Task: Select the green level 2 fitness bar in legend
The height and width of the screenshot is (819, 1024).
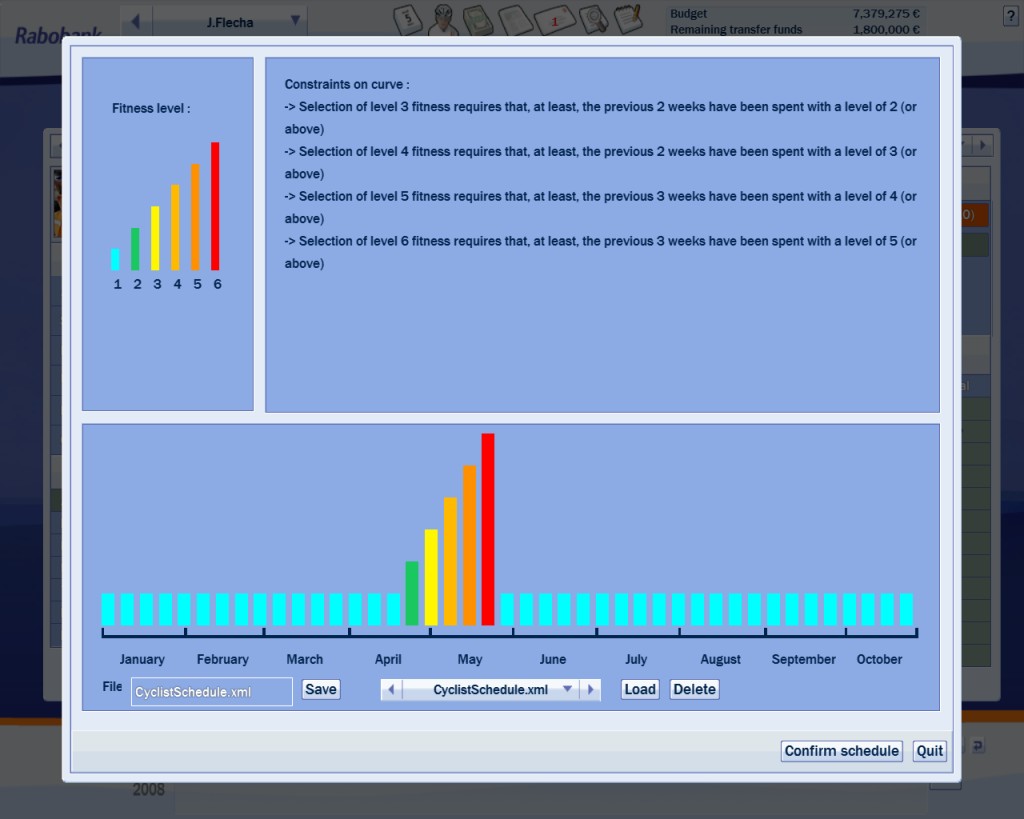Action: (135, 249)
